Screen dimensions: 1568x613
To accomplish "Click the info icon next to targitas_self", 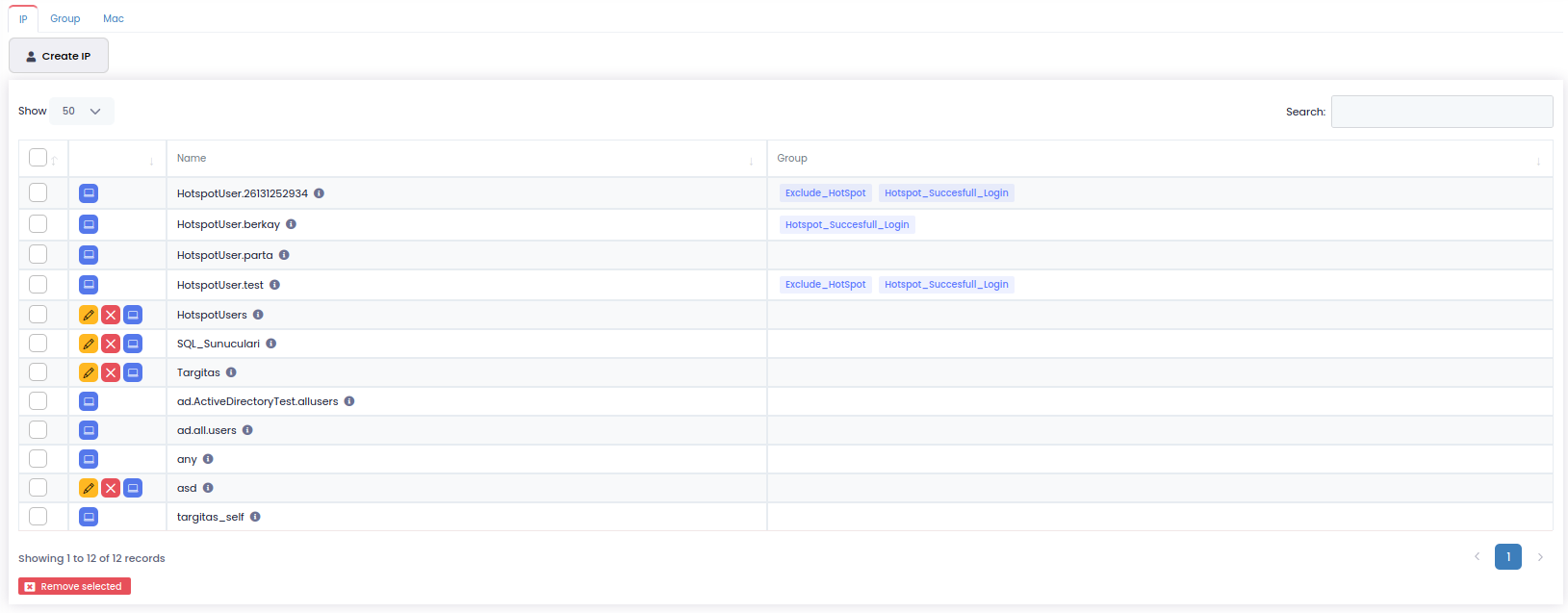I will coord(255,517).
